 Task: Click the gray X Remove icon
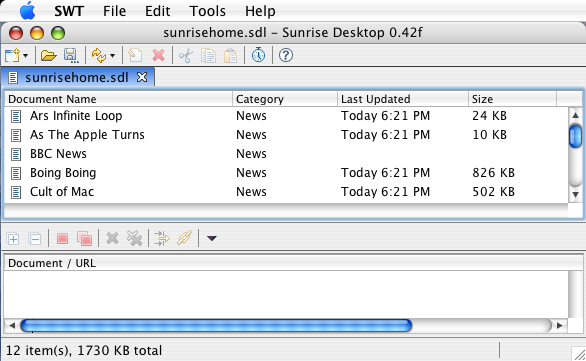112,238
